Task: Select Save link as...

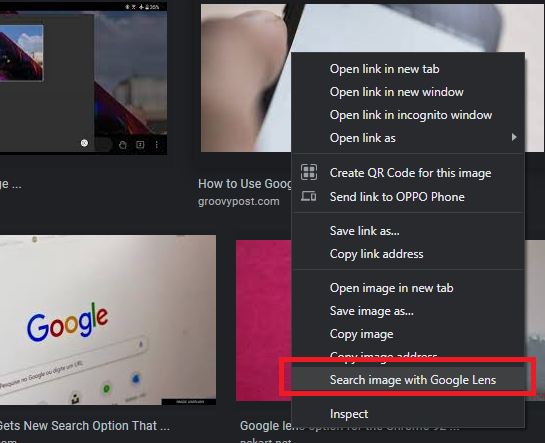Action: [408, 231]
